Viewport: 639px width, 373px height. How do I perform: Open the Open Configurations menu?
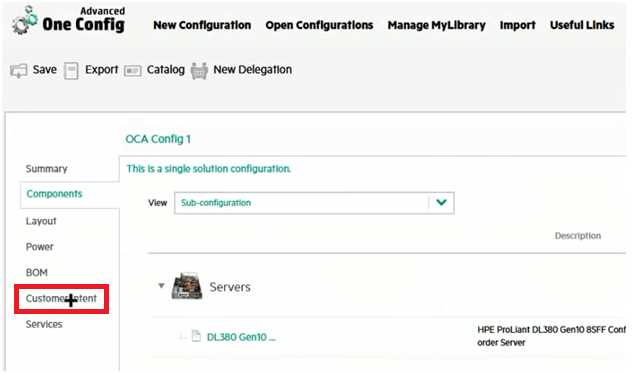pyautogui.click(x=319, y=25)
